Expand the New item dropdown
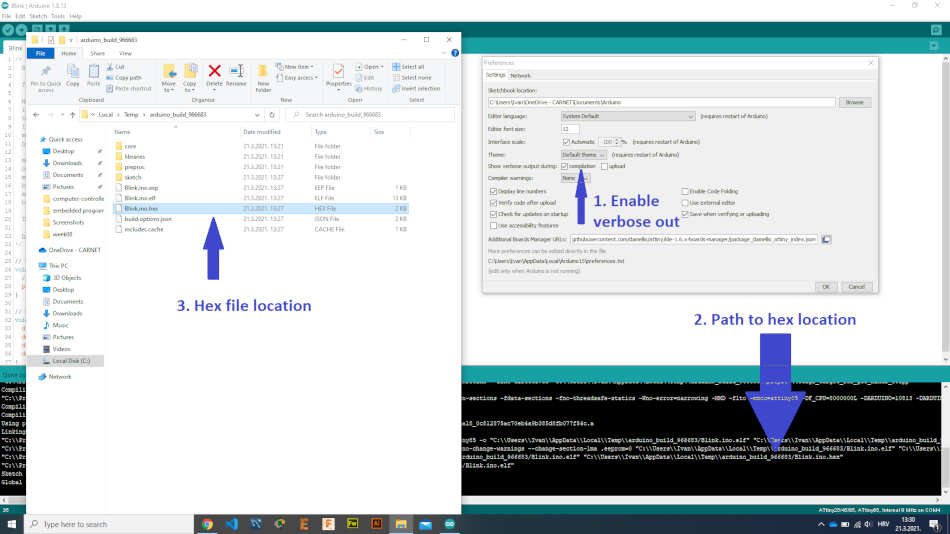This screenshot has width=950, height=534. point(295,67)
